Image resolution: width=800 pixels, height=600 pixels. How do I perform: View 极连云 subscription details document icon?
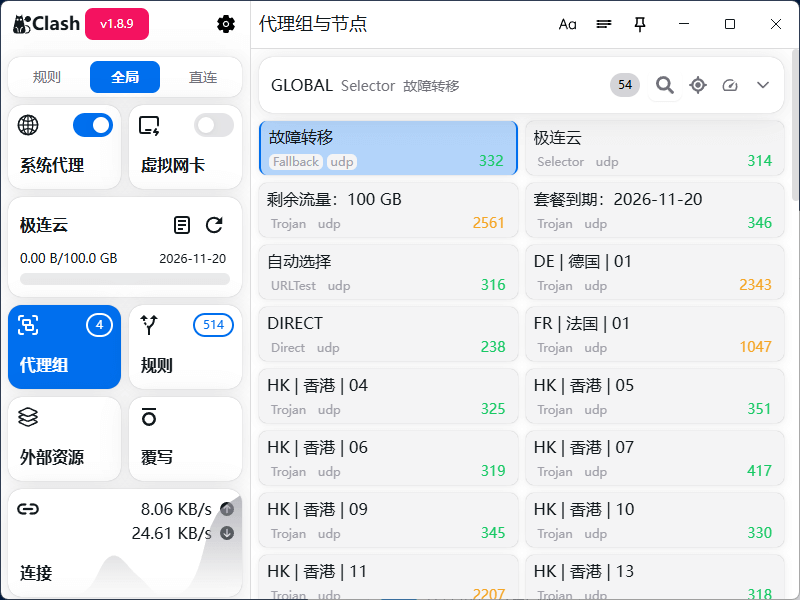pos(183,225)
